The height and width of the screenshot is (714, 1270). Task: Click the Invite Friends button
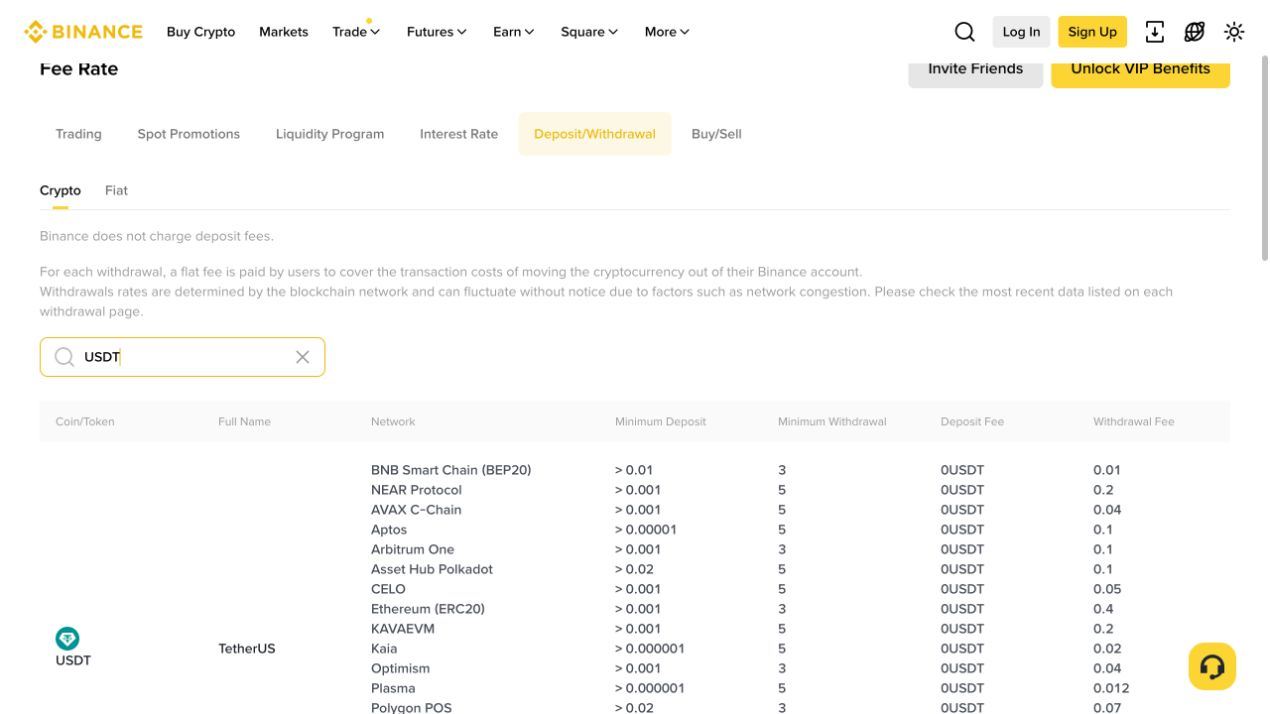[975, 69]
